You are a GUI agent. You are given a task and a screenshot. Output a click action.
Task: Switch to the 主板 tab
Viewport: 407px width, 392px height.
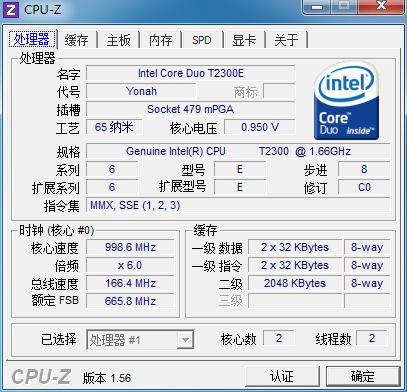pos(119,40)
